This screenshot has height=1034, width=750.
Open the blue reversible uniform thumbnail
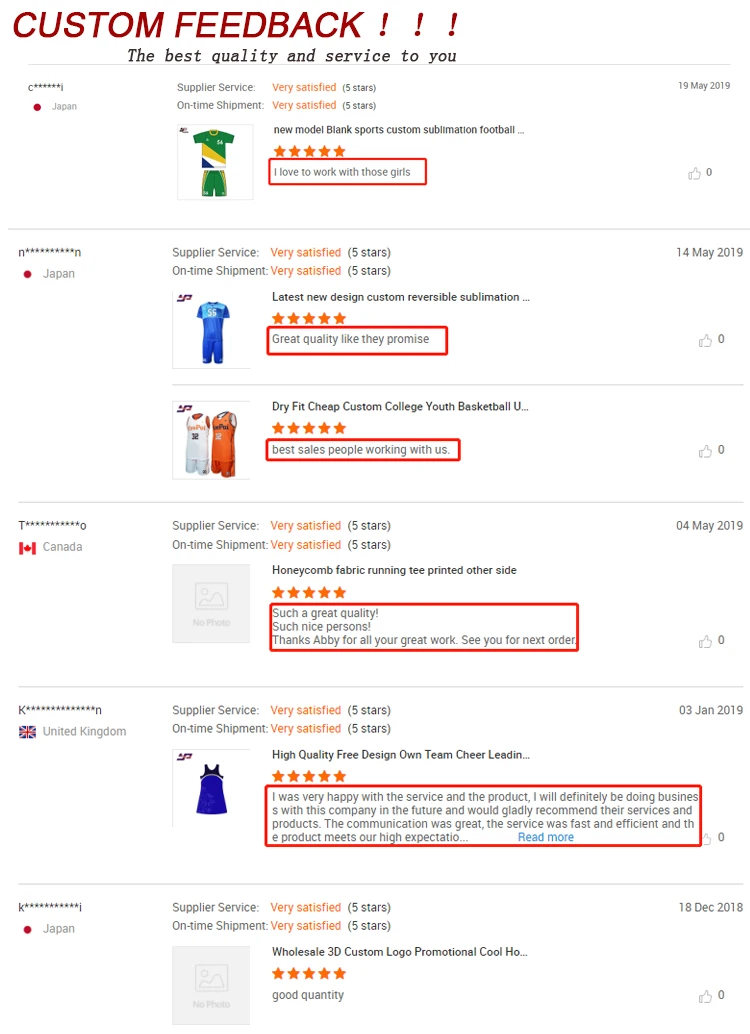pos(211,330)
